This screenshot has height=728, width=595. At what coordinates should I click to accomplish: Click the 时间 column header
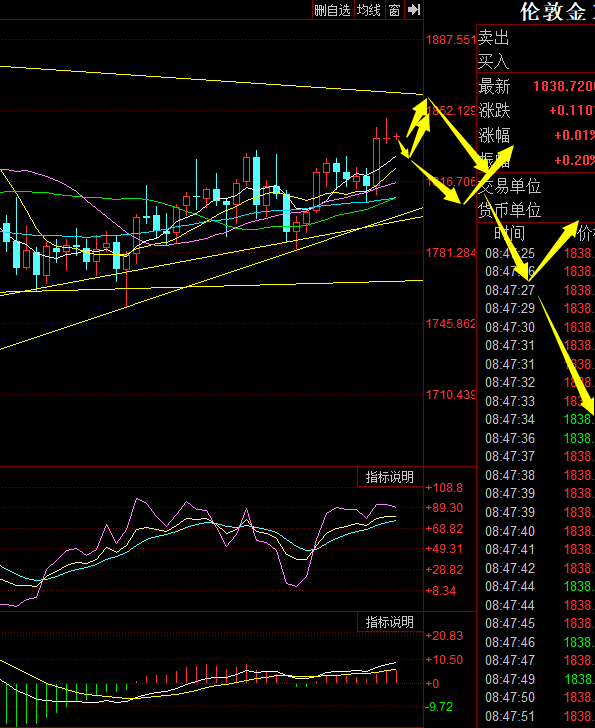point(509,233)
